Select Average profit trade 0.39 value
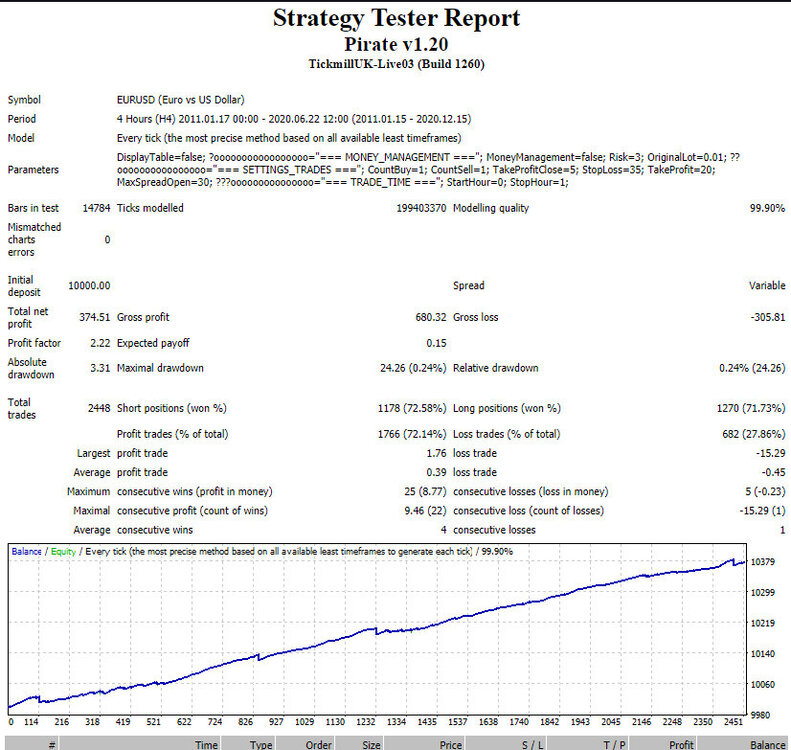This screenshot has height=750, width=791. point(436,473)
